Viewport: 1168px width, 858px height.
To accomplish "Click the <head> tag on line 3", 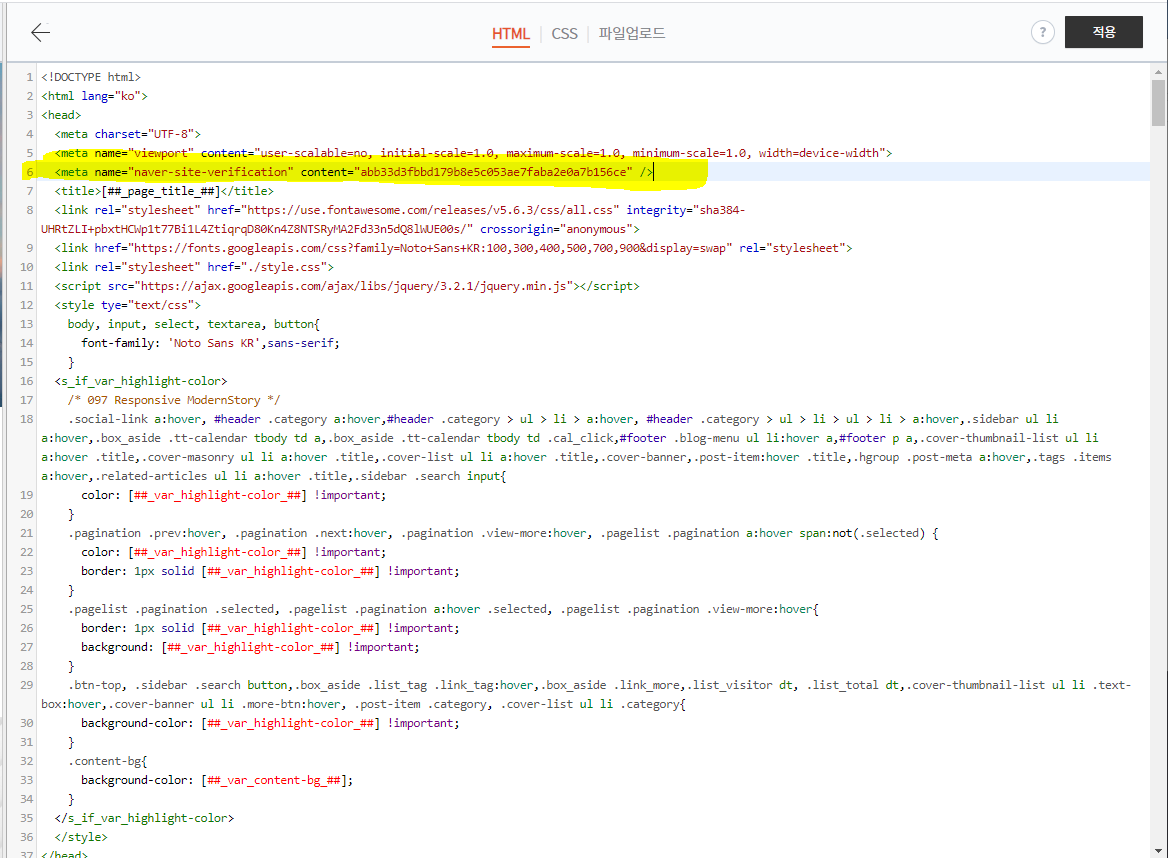I will pyautogui.click(x=61, y=115).
